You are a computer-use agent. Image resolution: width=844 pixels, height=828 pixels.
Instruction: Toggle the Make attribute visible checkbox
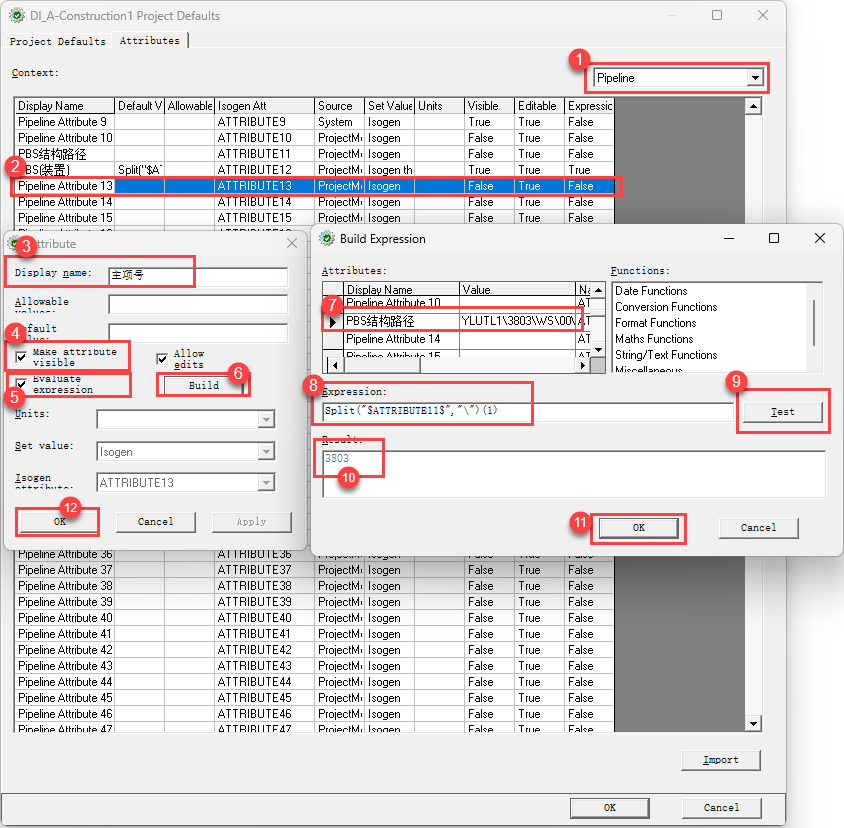[x=21, y=357]
